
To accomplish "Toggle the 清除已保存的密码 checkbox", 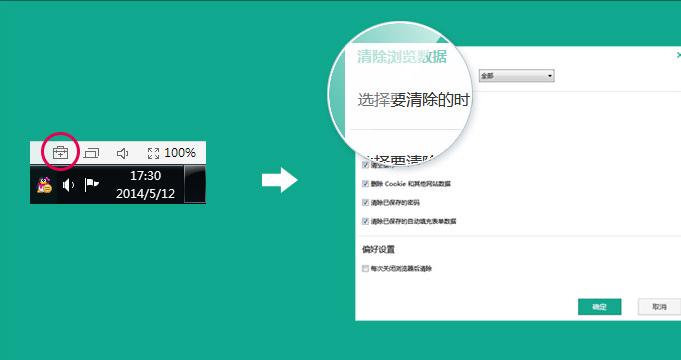I will [x=365, y=202].
